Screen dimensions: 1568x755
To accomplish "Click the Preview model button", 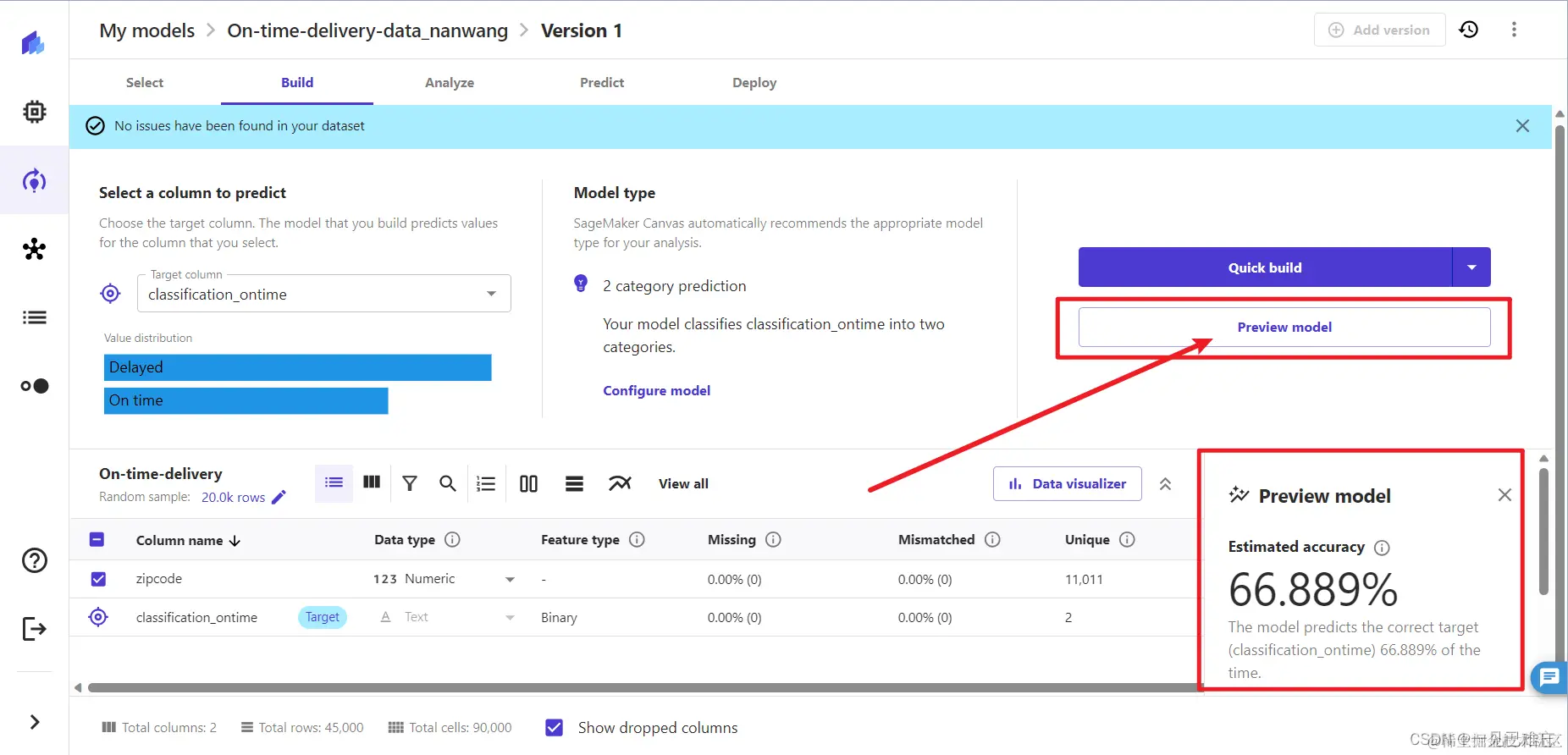I will coord(1284,327).
